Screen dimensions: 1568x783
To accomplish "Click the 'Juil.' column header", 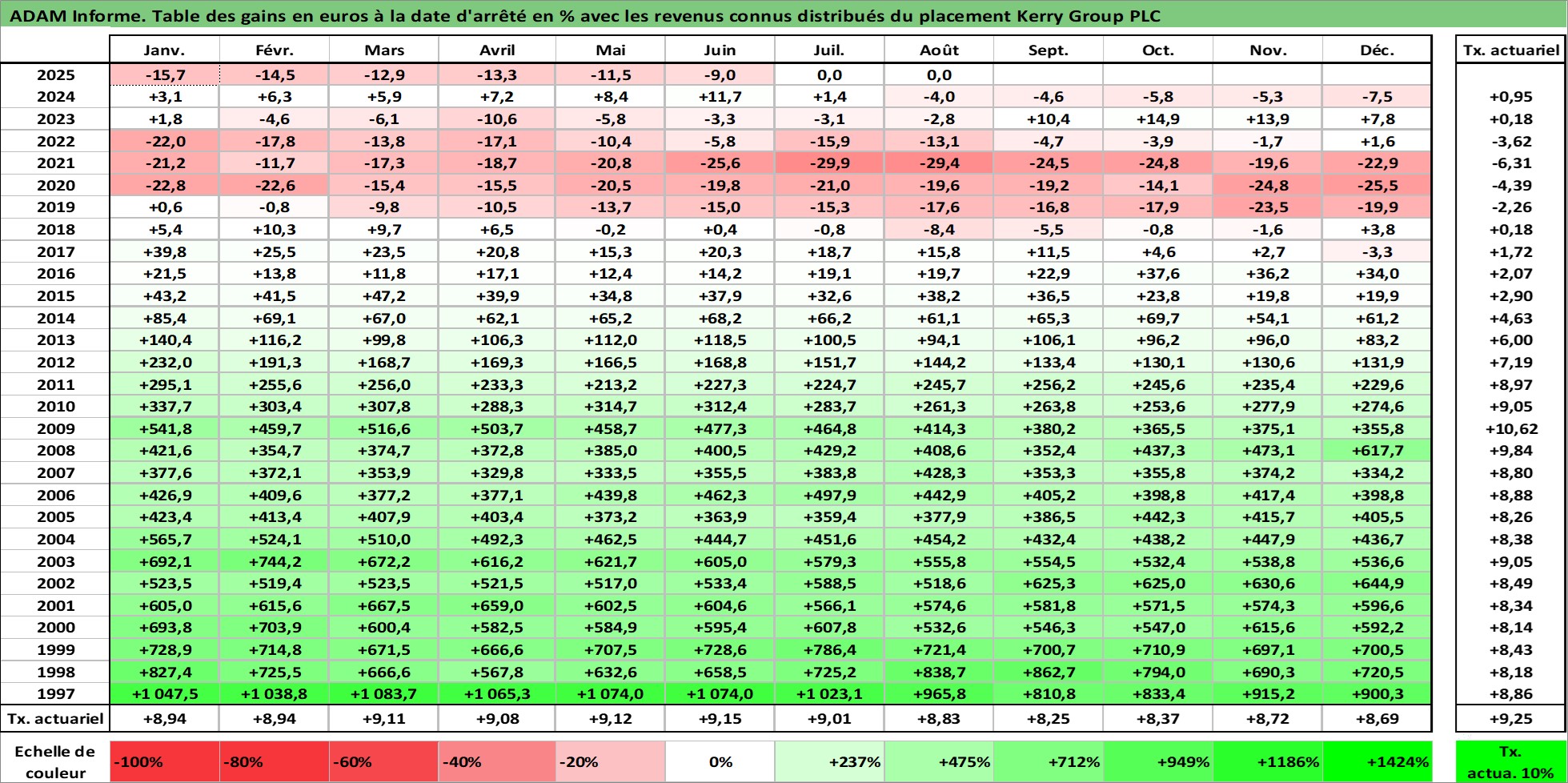I will point(829,50).
